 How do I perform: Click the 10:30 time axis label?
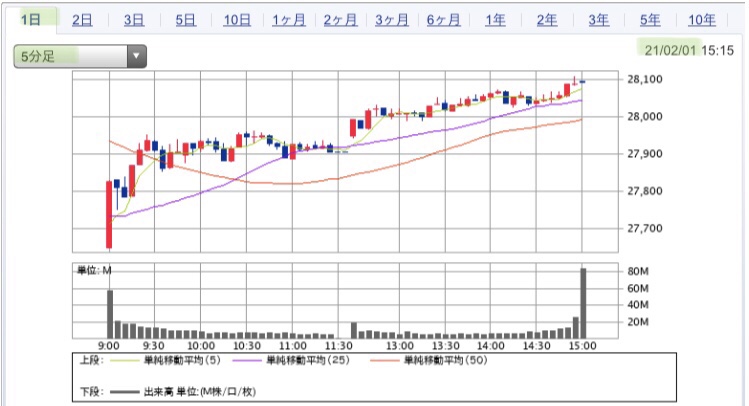pyautogui.click(x=246, y=346)
